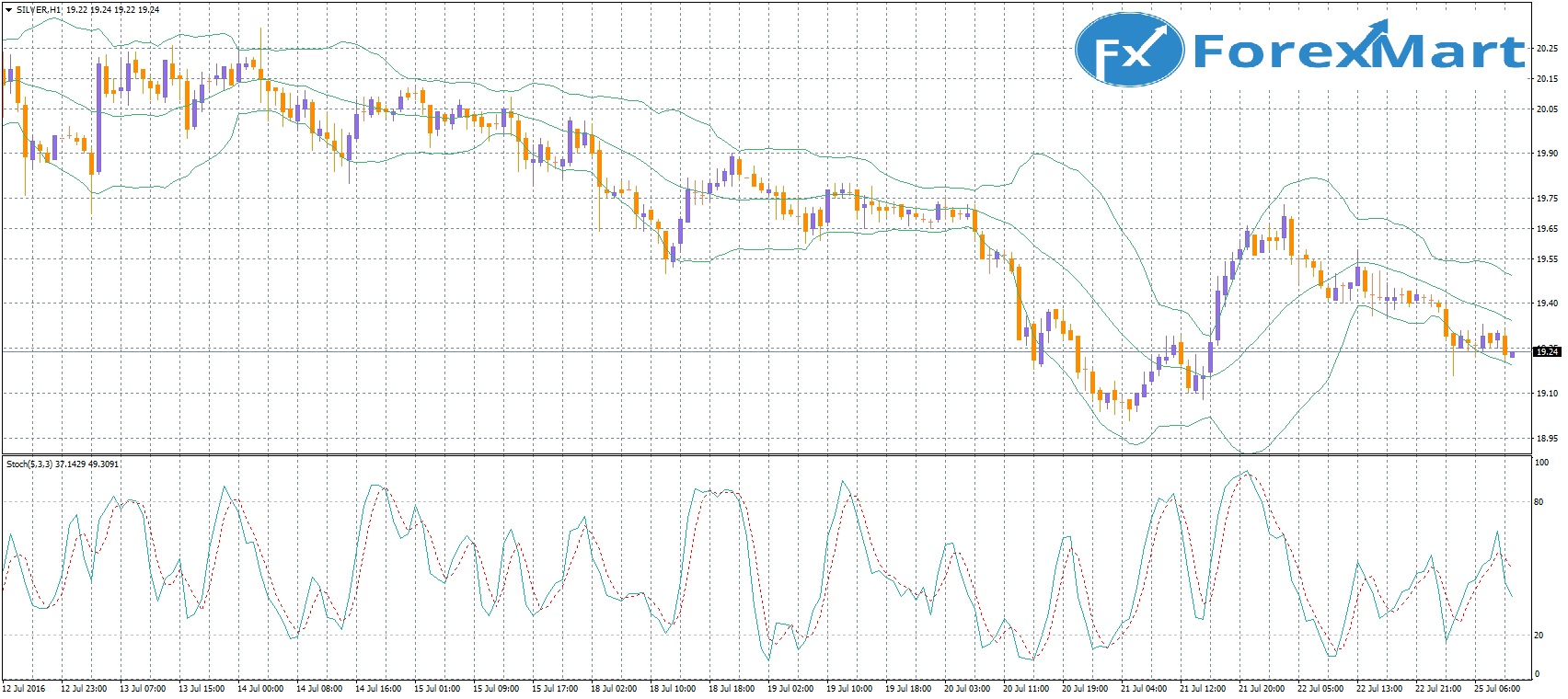Click the 19.10 price axis label
Image resolution: width=1568 pixels, height=699 pixels.
click(1547, 394)
